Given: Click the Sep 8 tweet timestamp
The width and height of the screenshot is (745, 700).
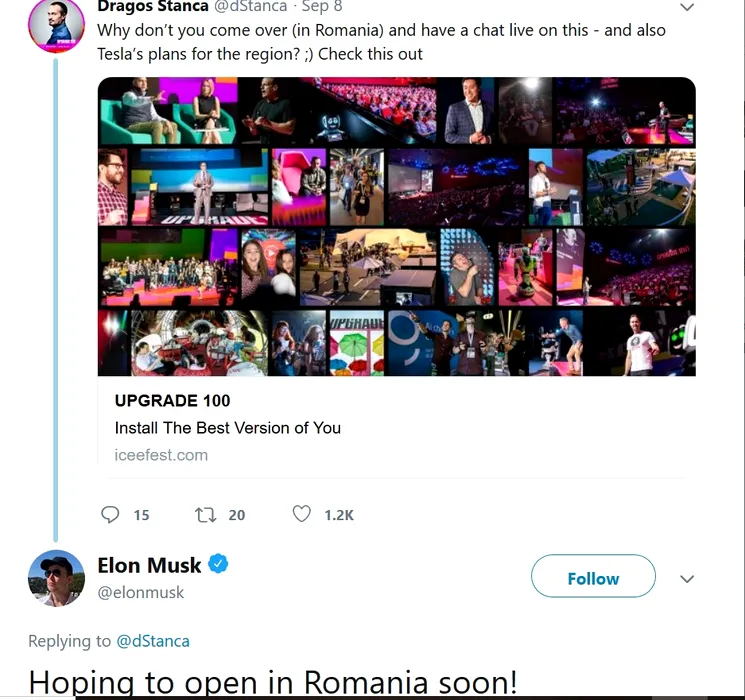Looking at the screenshot, I should point(322,7).
